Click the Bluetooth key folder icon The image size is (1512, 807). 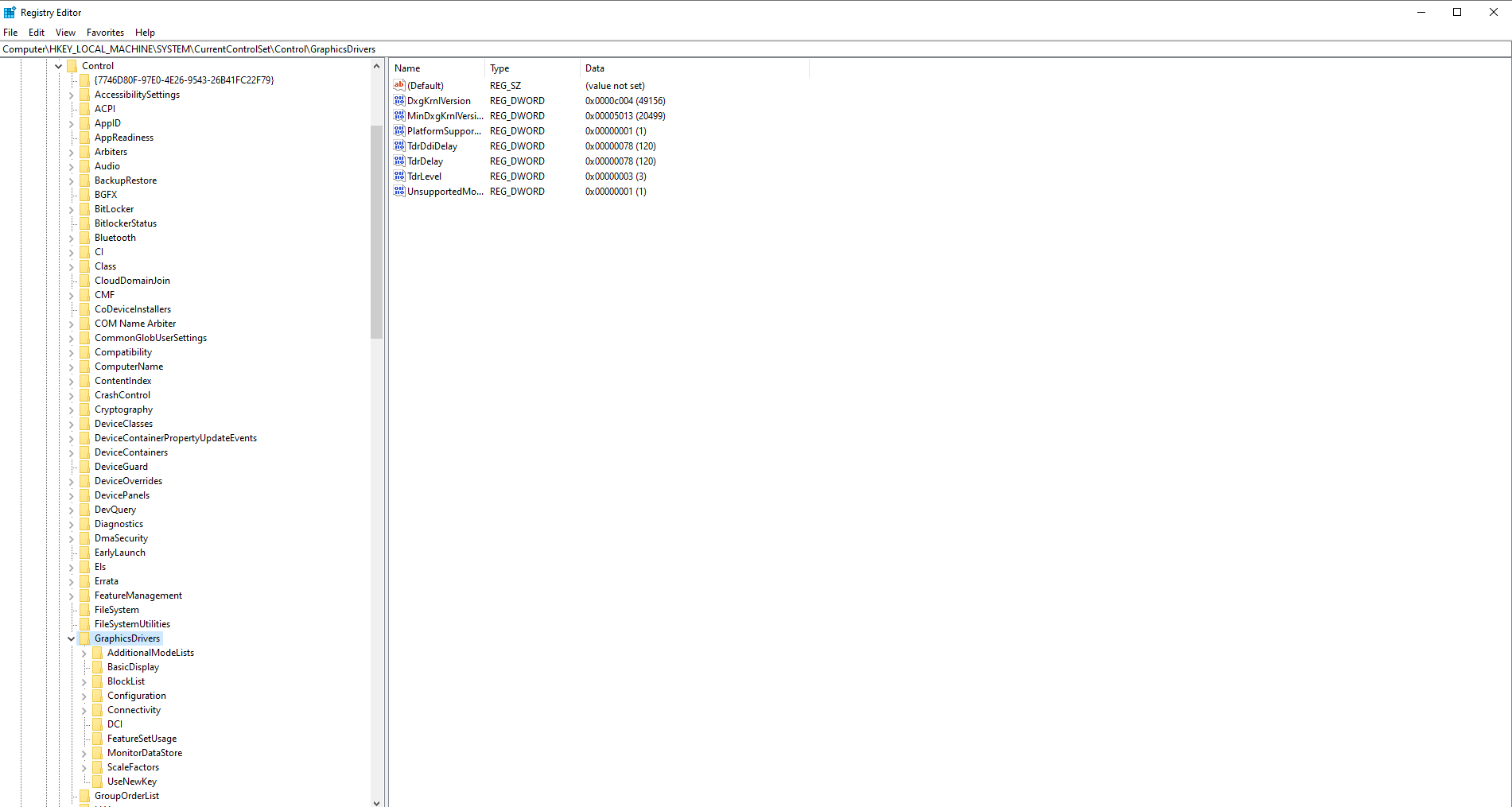[85, 237]
